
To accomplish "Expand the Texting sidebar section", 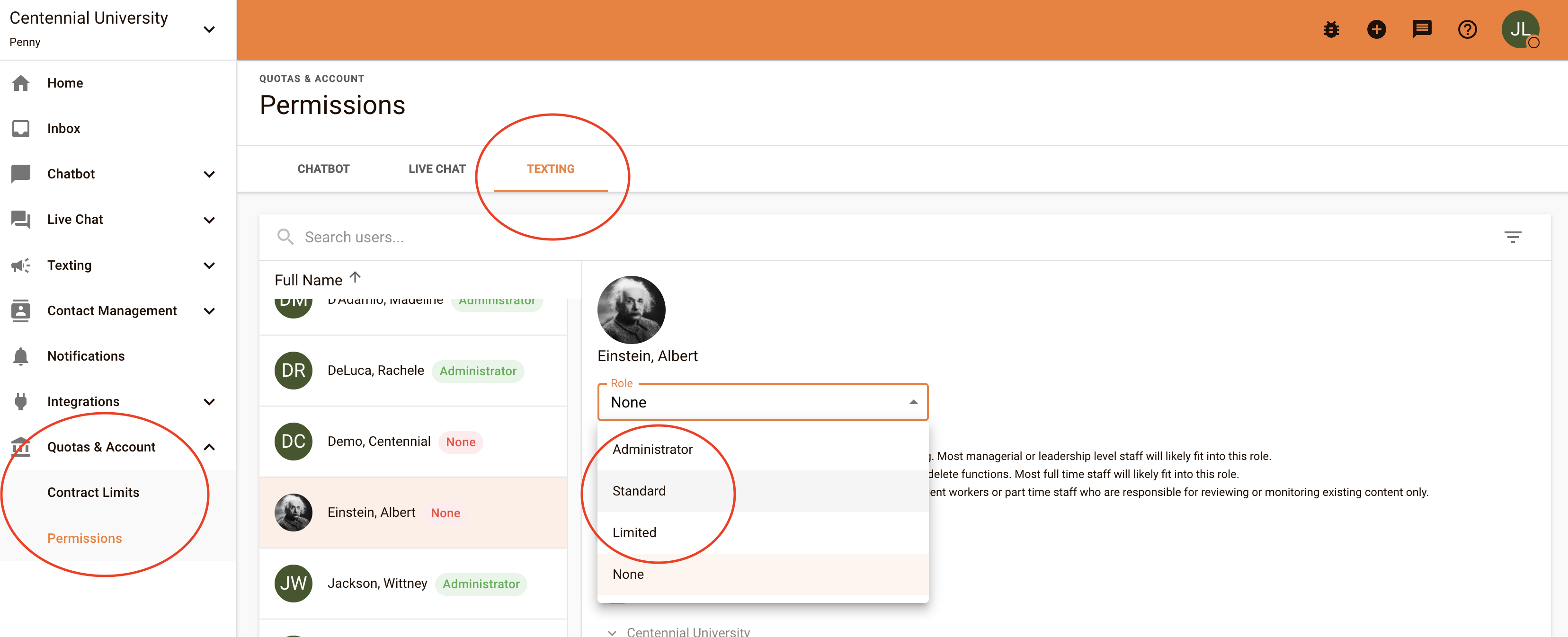I will tap(209, 265).
